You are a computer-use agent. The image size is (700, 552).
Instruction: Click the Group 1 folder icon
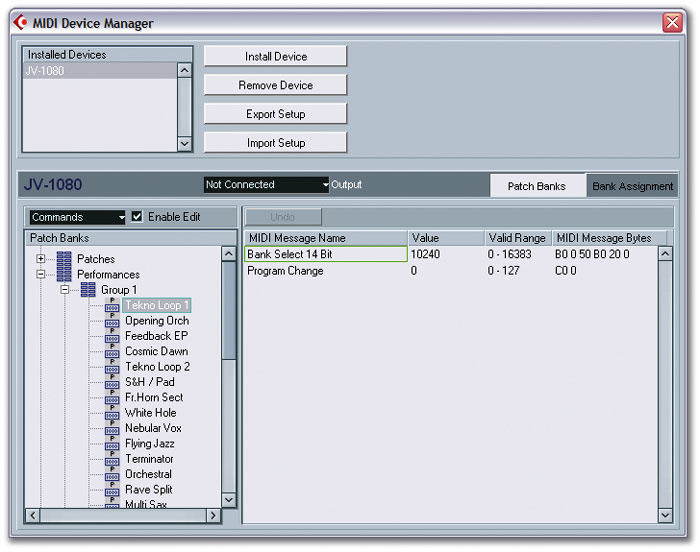[x=88, y=290]
